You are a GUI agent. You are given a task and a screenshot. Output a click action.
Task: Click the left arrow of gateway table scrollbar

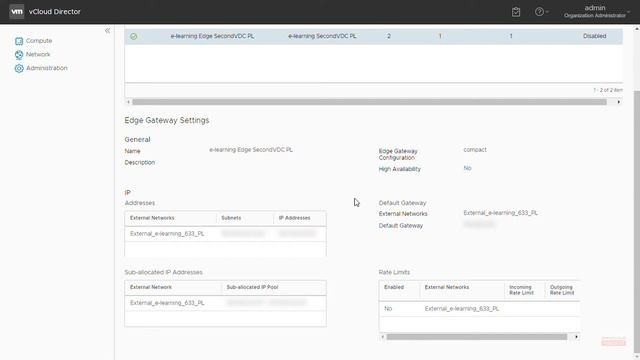point(128,102)
